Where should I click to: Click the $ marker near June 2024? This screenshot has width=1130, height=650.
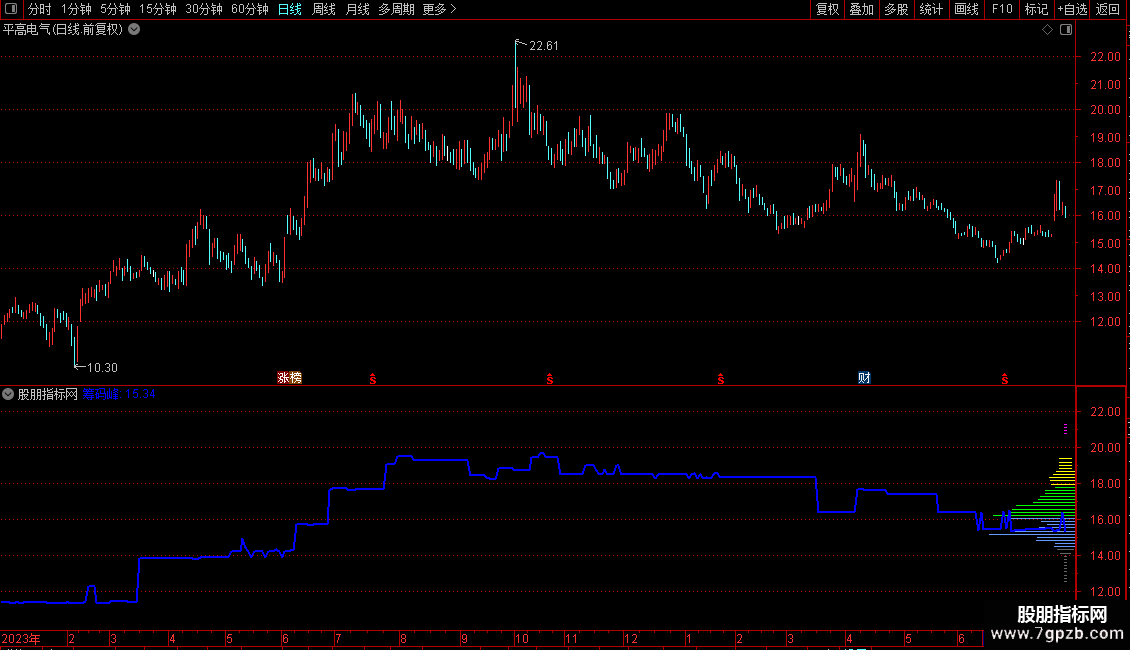[1005, 379]
